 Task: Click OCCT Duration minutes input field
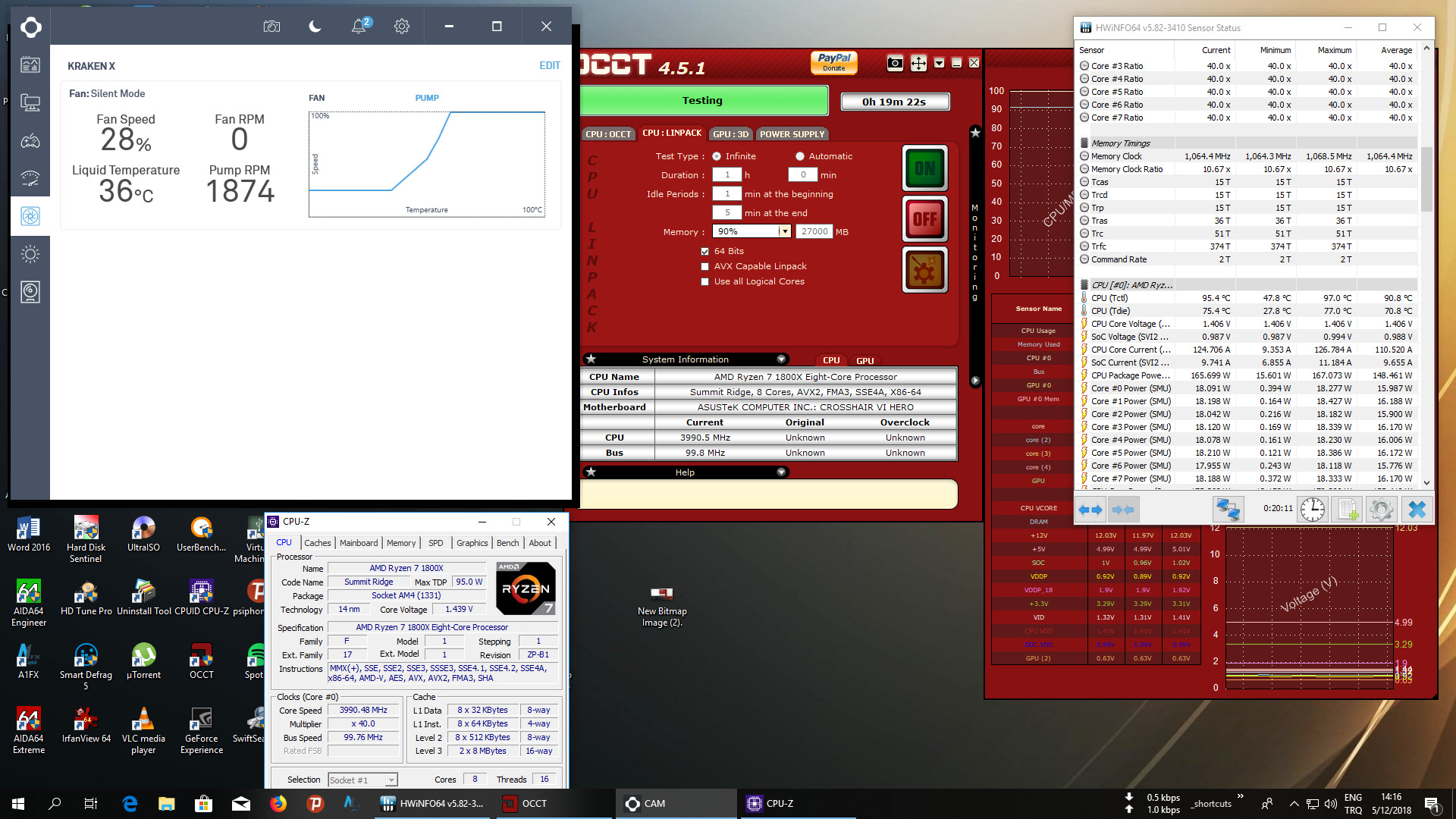coord(802,175)
